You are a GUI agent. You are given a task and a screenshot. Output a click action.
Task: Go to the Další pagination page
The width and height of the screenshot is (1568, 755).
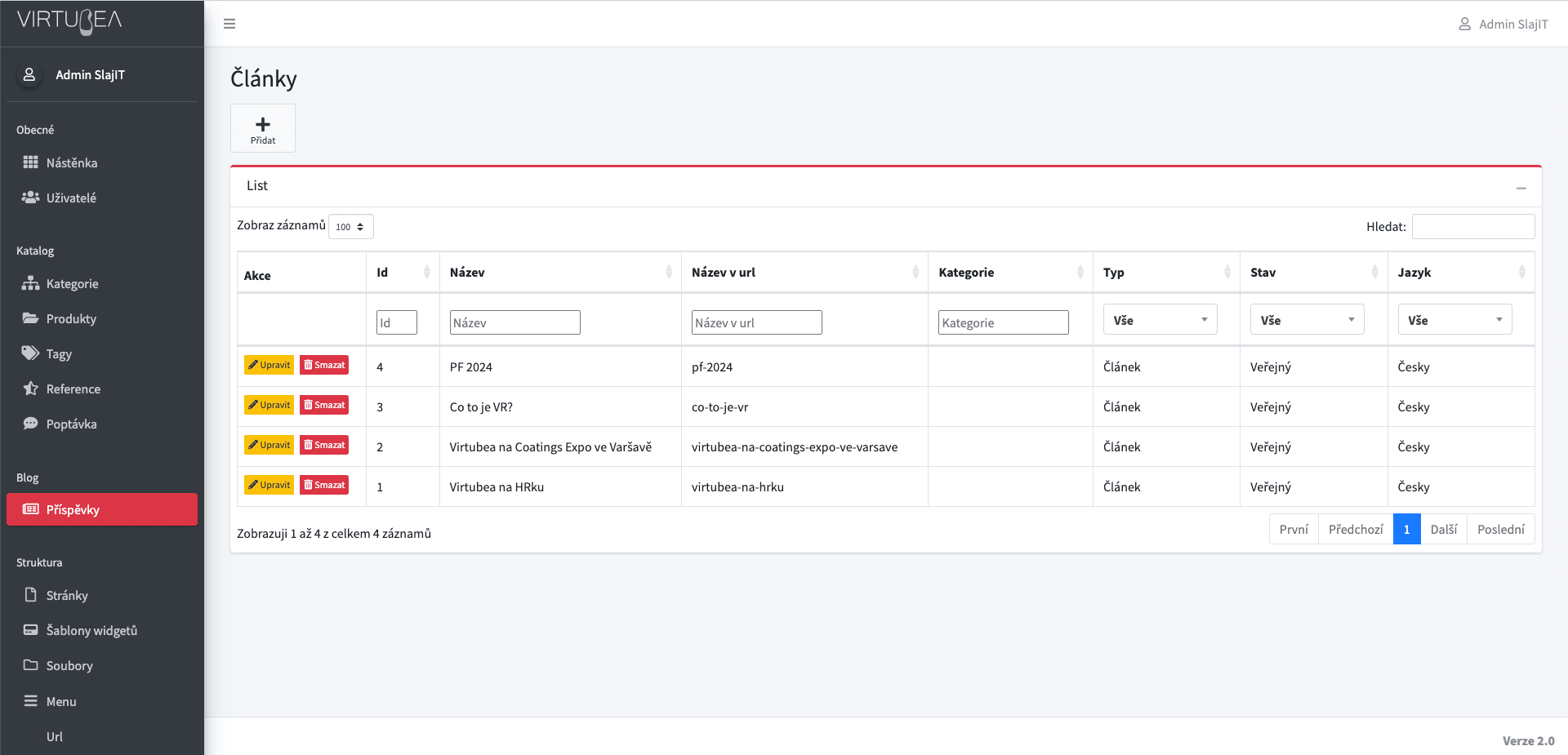tap(1443, 529)
